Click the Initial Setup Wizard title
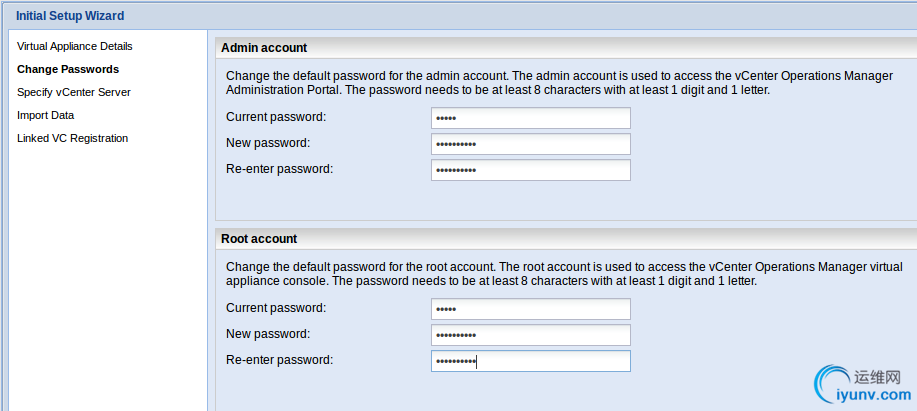The image size is (917, 411). click(70, 16)
